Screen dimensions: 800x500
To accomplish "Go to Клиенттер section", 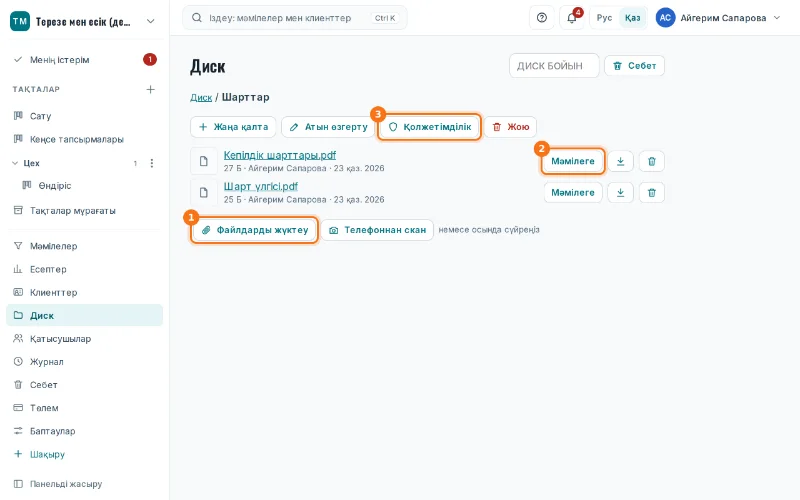I will coord(84,292).
